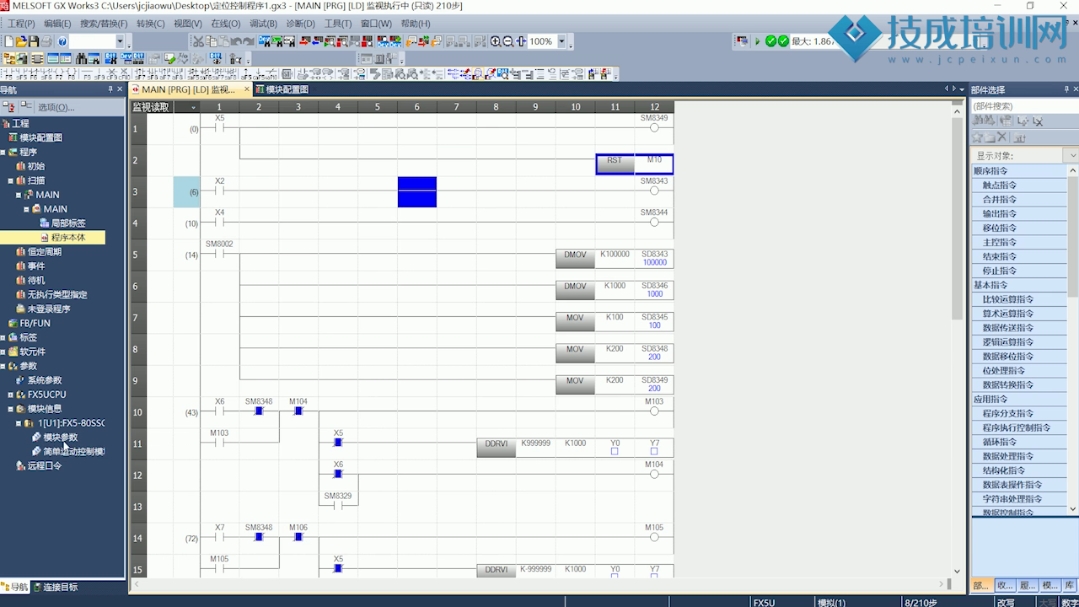Image resolution: width=1079 pixels, height=607 pixels.
Task: Click the 部件搜索 search field
Action: coord(1023,106)
